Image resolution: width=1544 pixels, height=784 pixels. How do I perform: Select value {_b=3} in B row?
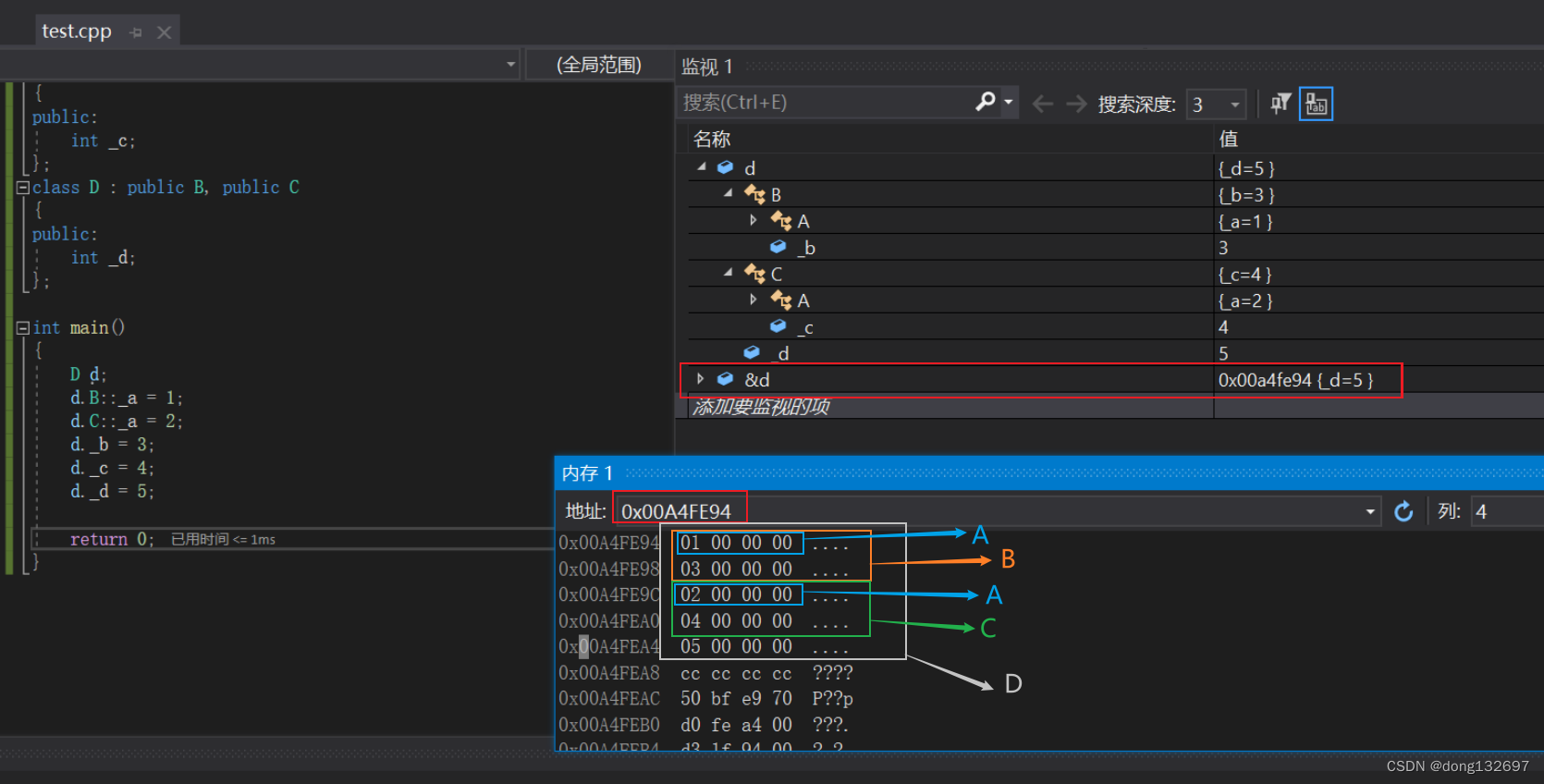[1246, 195]
